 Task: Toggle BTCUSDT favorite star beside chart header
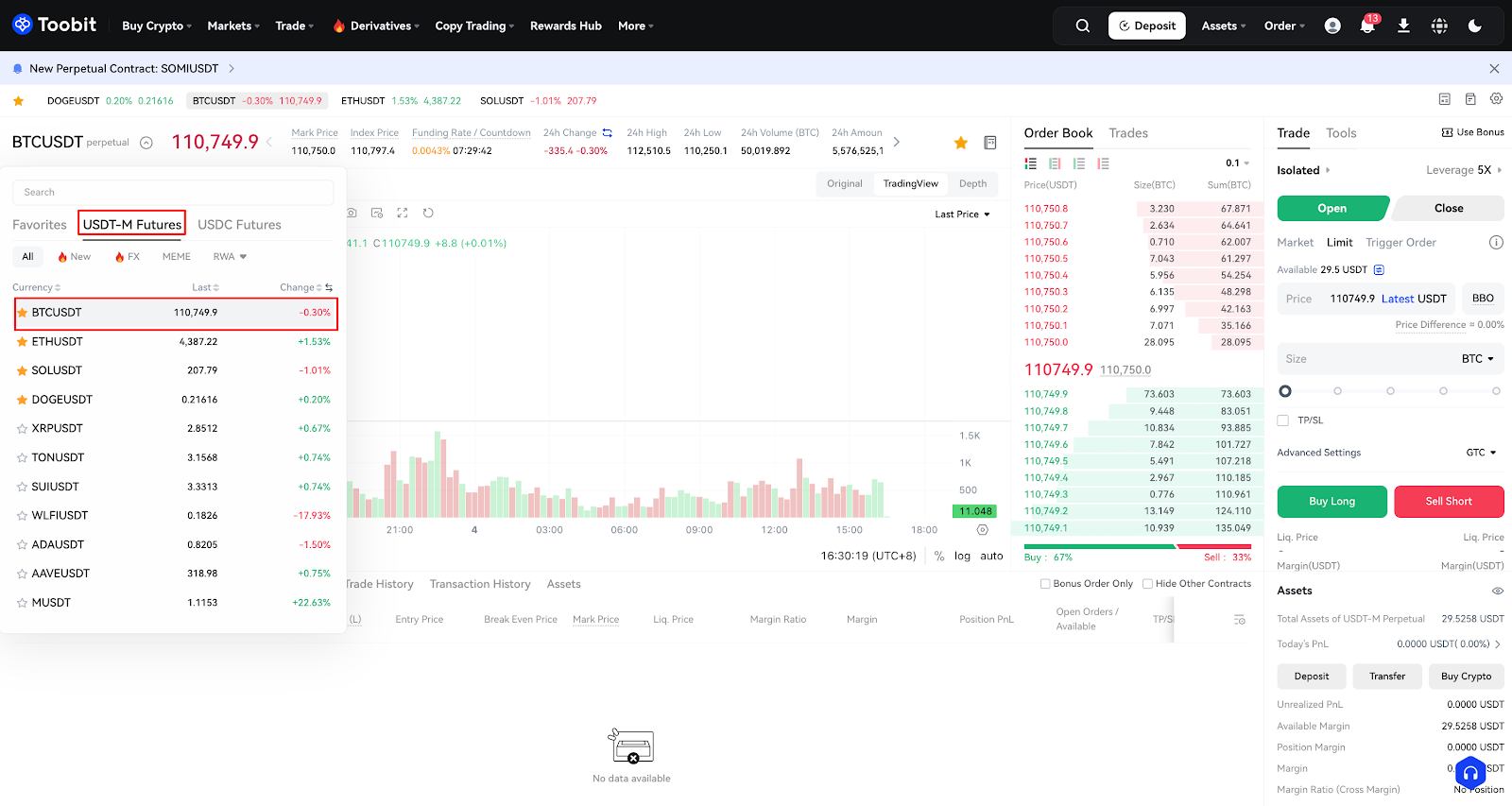[961, 143]
